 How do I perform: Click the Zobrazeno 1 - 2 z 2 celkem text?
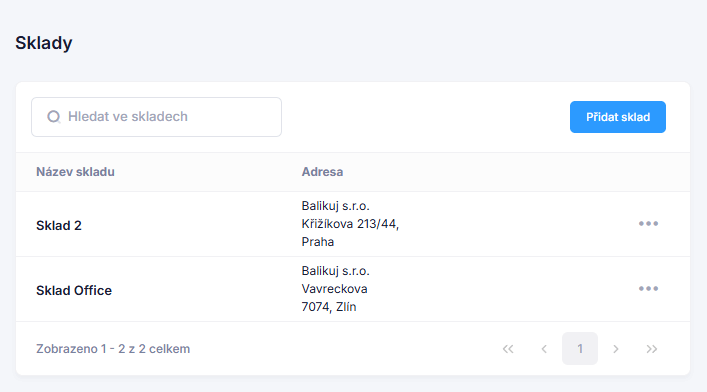point(113,349)
